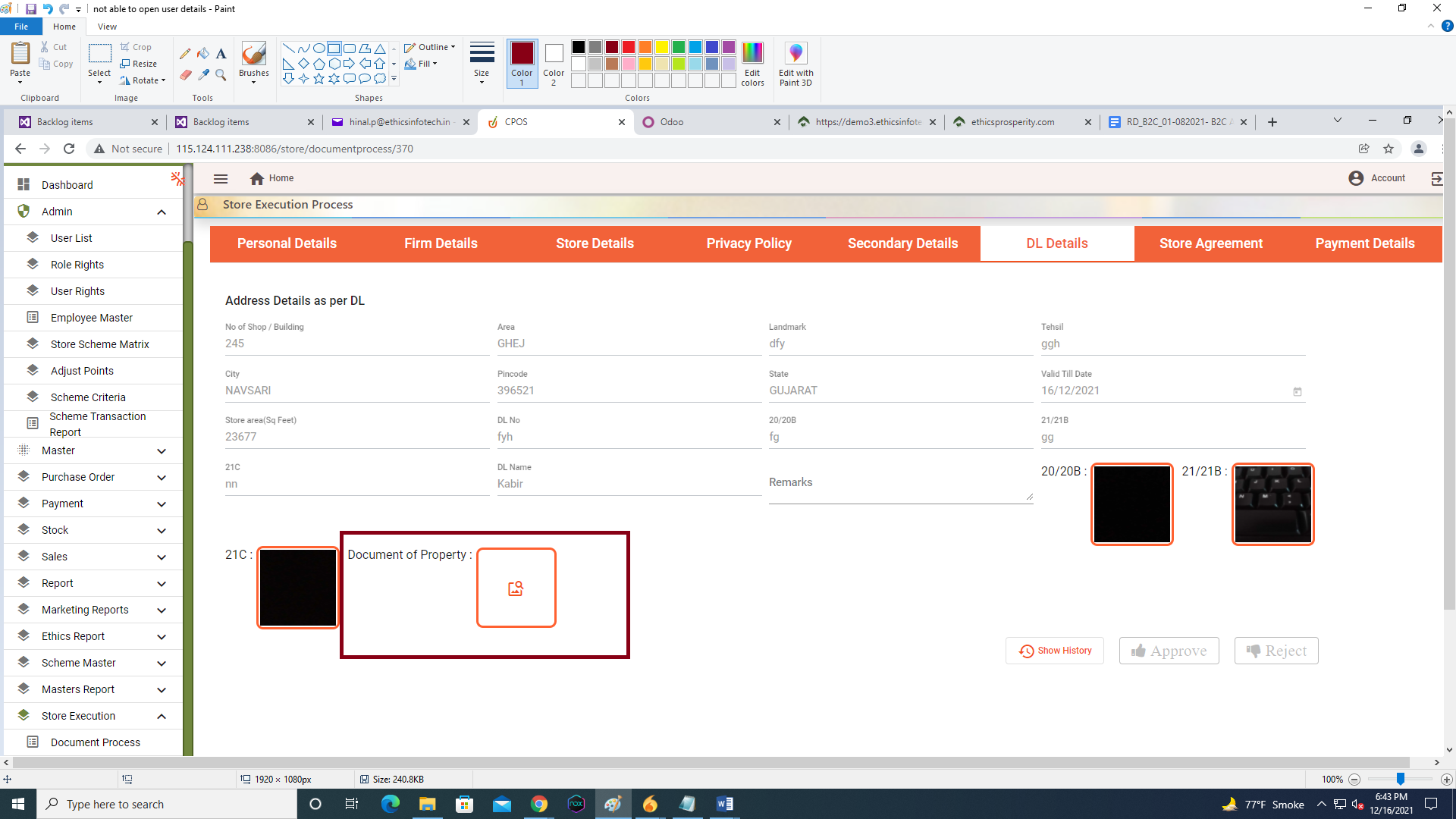Click the Document of Property upload icon
The image size is (1456, 819).
point(516,588)
